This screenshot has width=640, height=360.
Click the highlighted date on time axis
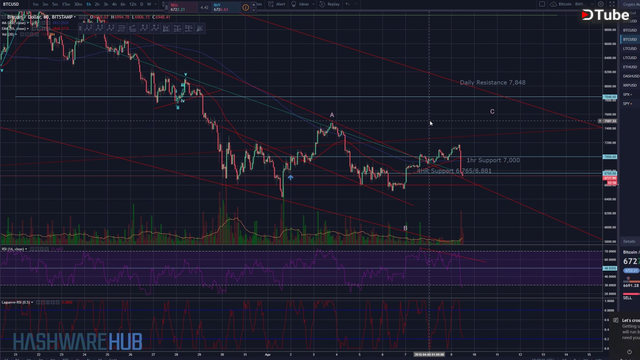tap(429, 355)
